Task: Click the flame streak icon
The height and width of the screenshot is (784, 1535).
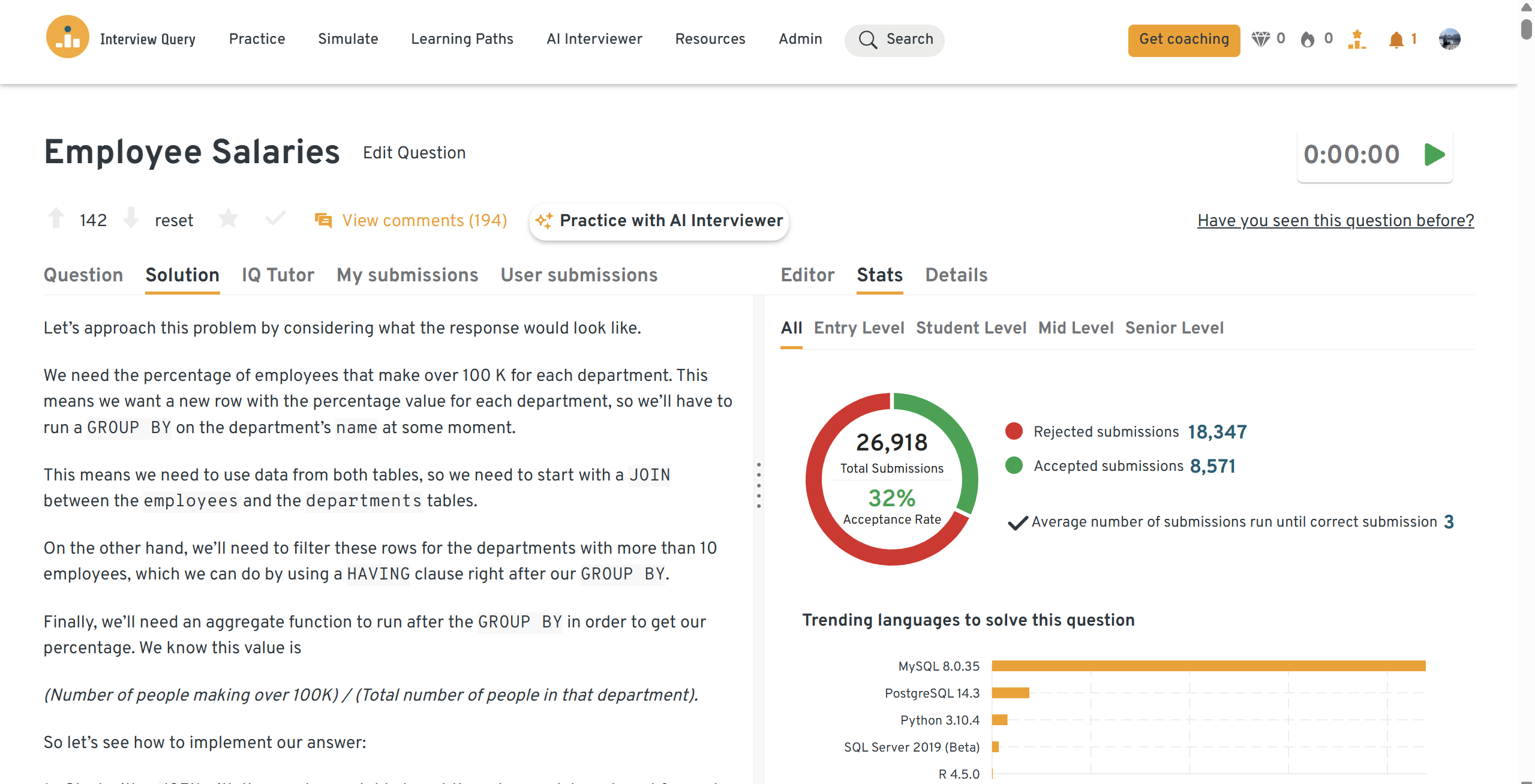Action: click(1307, 40)
